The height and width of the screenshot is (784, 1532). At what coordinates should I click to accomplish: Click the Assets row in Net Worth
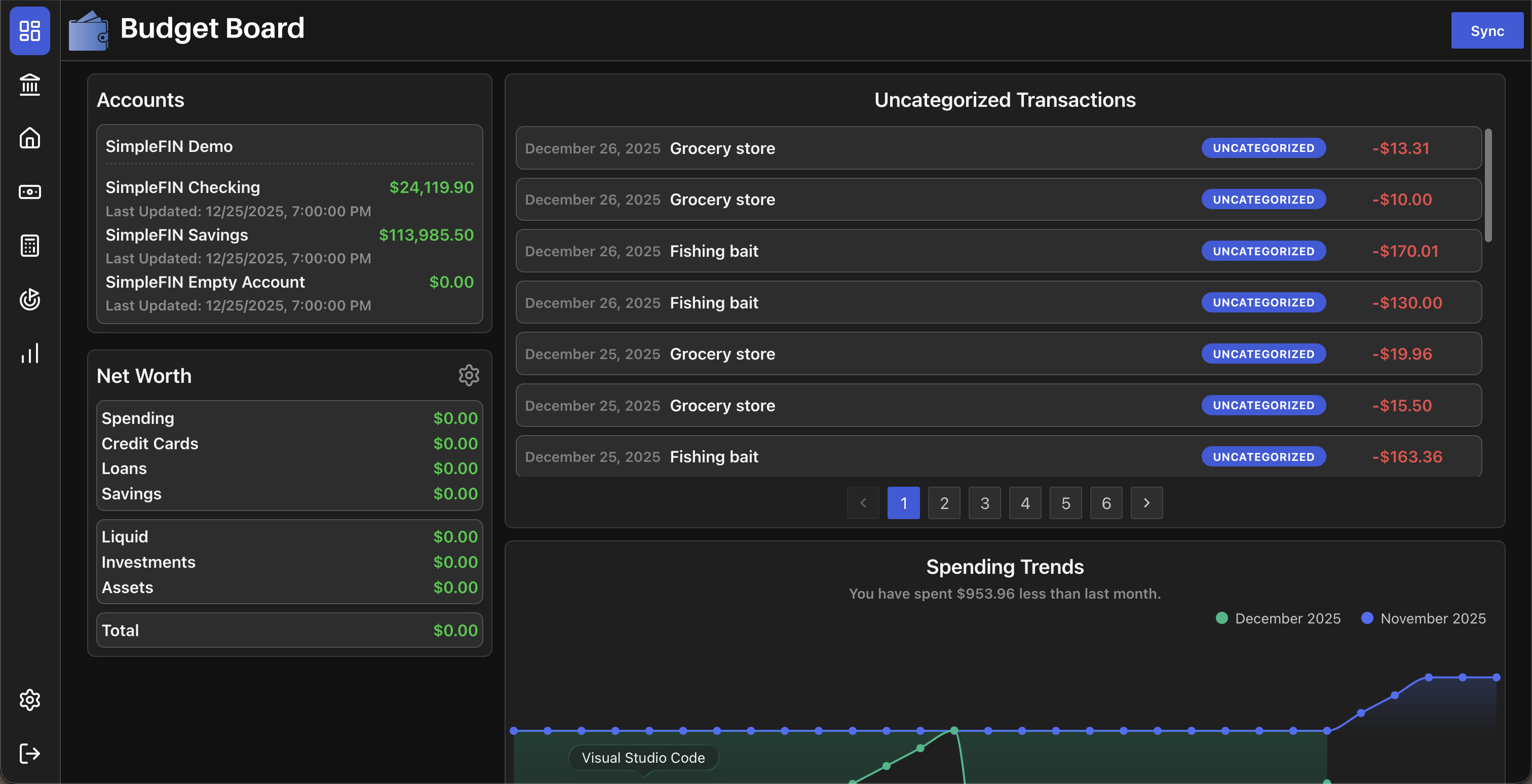pyautogui.click(x=290, y=587)
